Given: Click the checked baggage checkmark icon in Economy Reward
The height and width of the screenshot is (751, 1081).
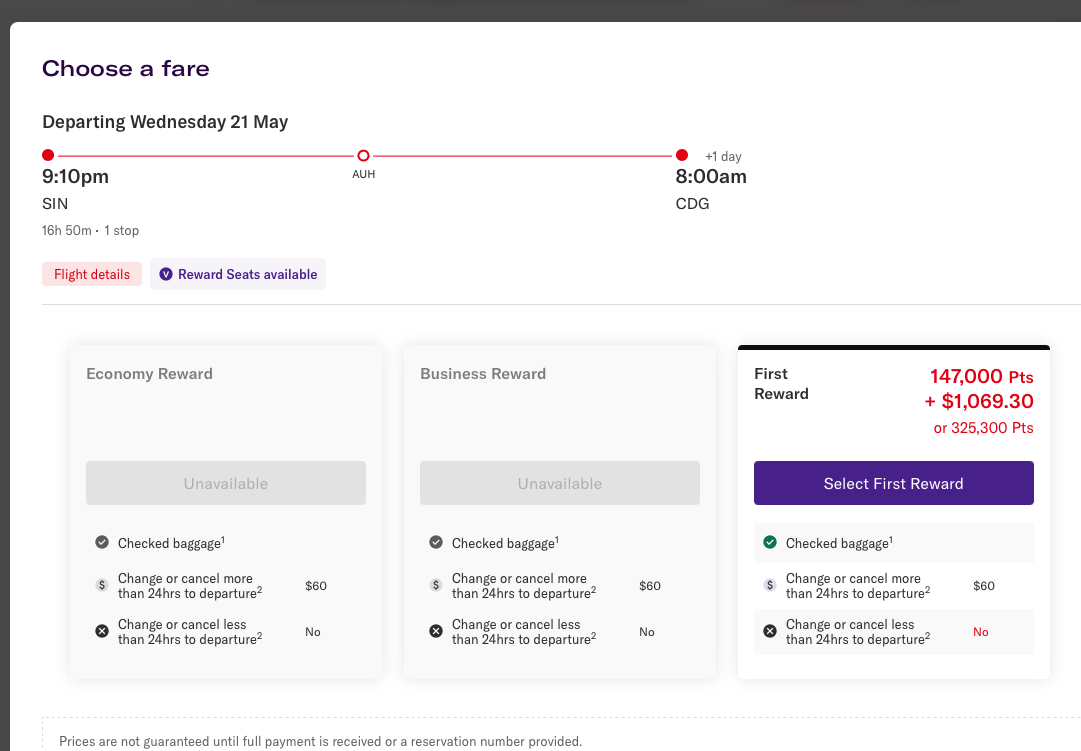Looking at the screenshot, I should [x=102, y=543].
